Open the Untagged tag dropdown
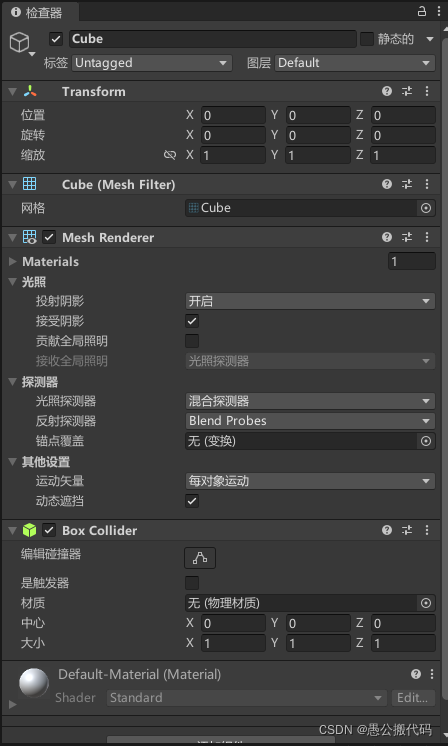Viewport: 448px width, 746px height. [x=152, y=63]
